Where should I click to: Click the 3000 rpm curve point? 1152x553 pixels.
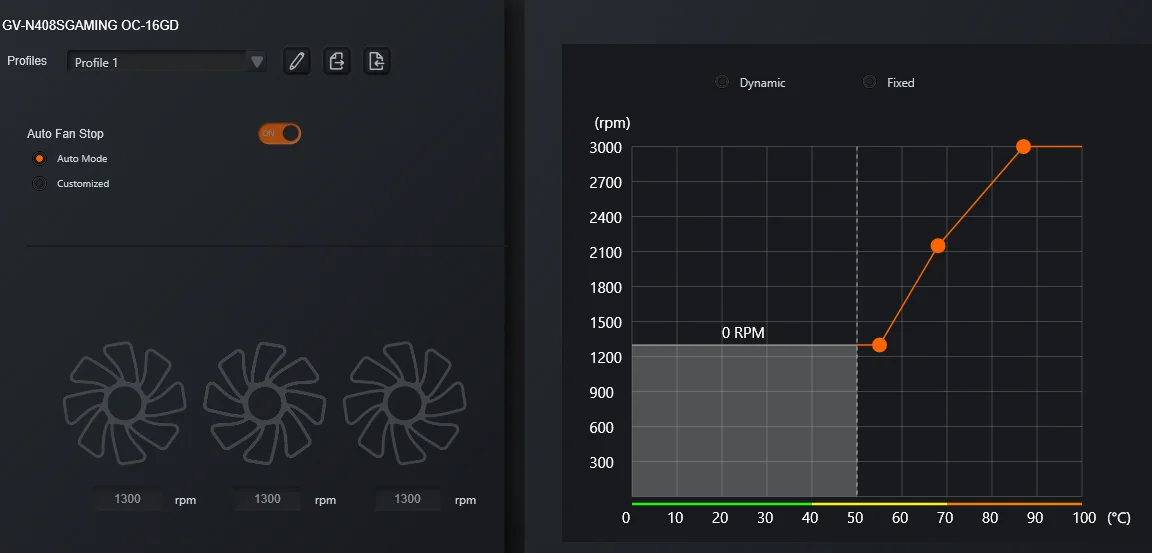point(1023,147)
